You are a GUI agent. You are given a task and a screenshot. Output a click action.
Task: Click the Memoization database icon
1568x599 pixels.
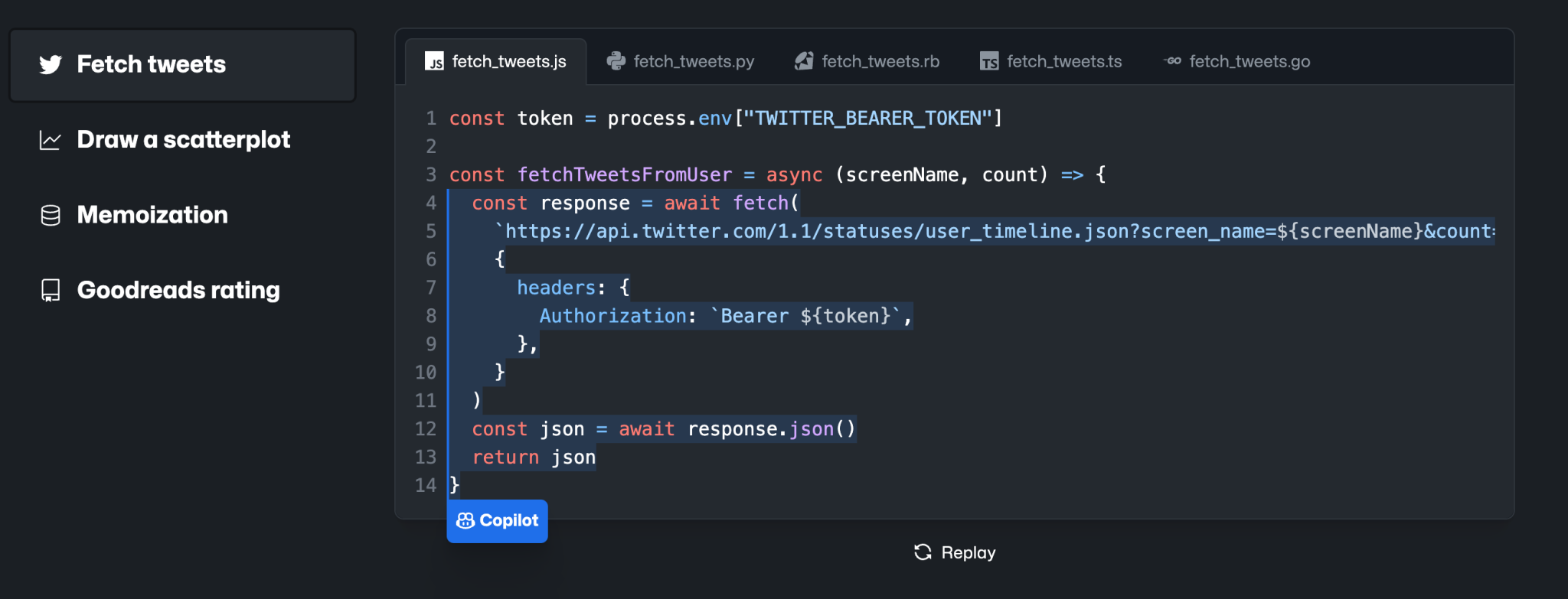tap(51, 216)
